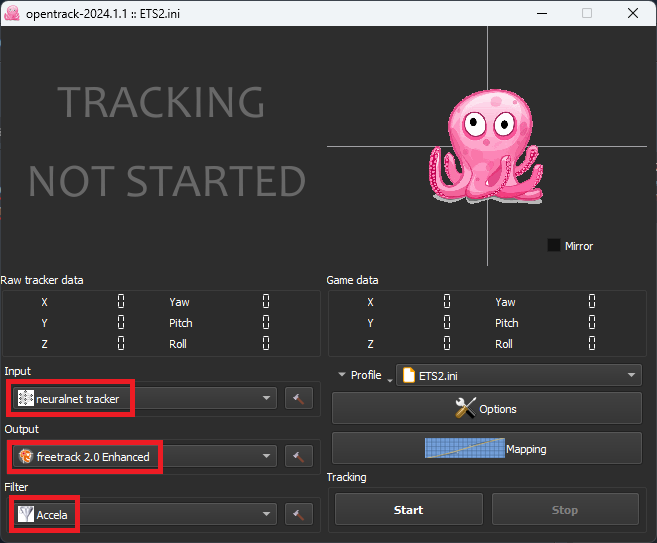Image resolution: width=657 pixels, height=543 pixels.
Task: Expand the Filter dropdown
Action: click(145, 514)
